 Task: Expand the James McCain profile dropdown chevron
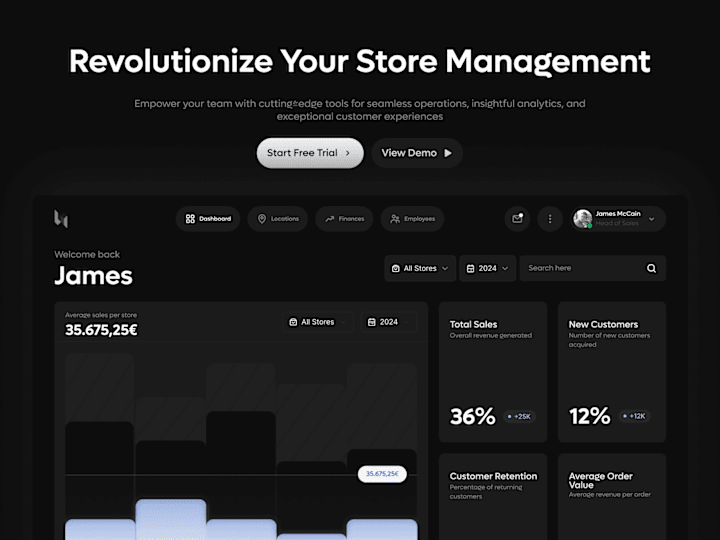[x=651, y=219]
